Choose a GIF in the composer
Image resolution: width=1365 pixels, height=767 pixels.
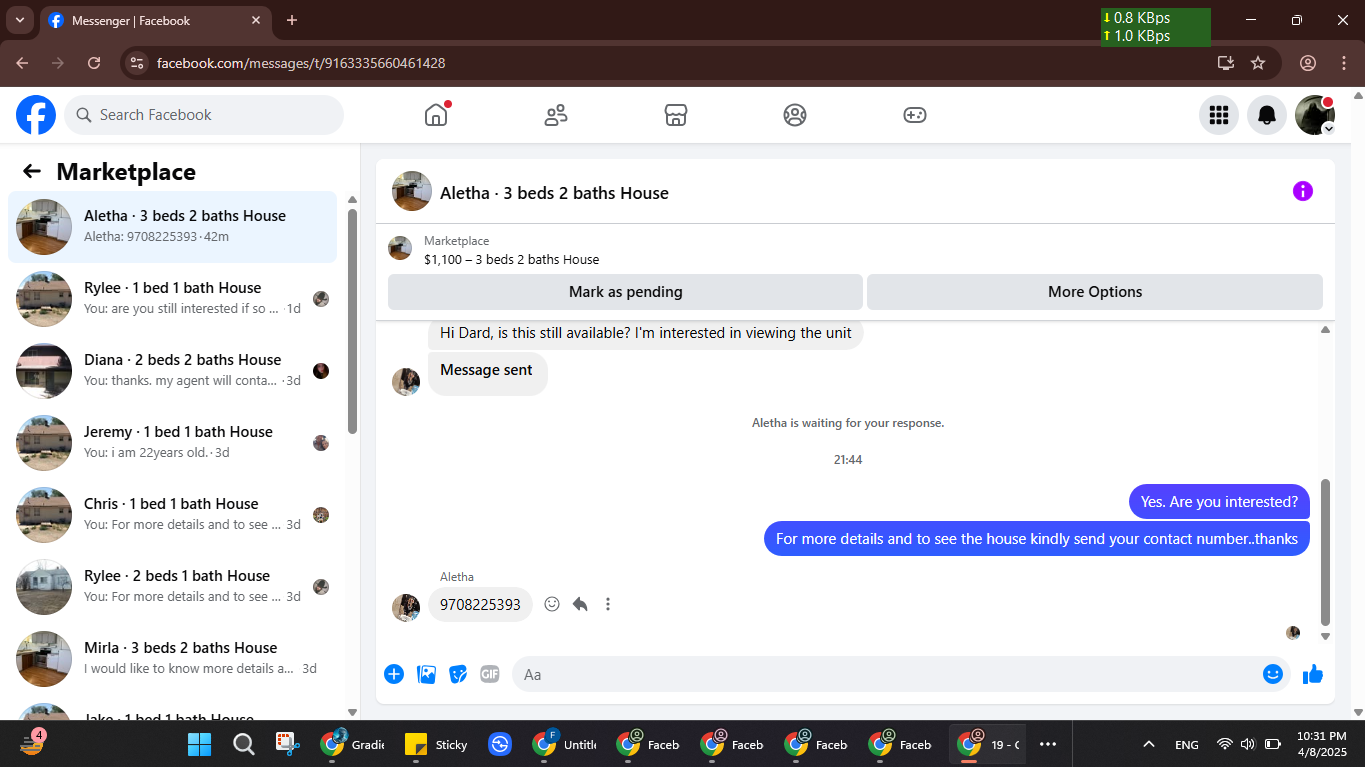tap(490, 674)
